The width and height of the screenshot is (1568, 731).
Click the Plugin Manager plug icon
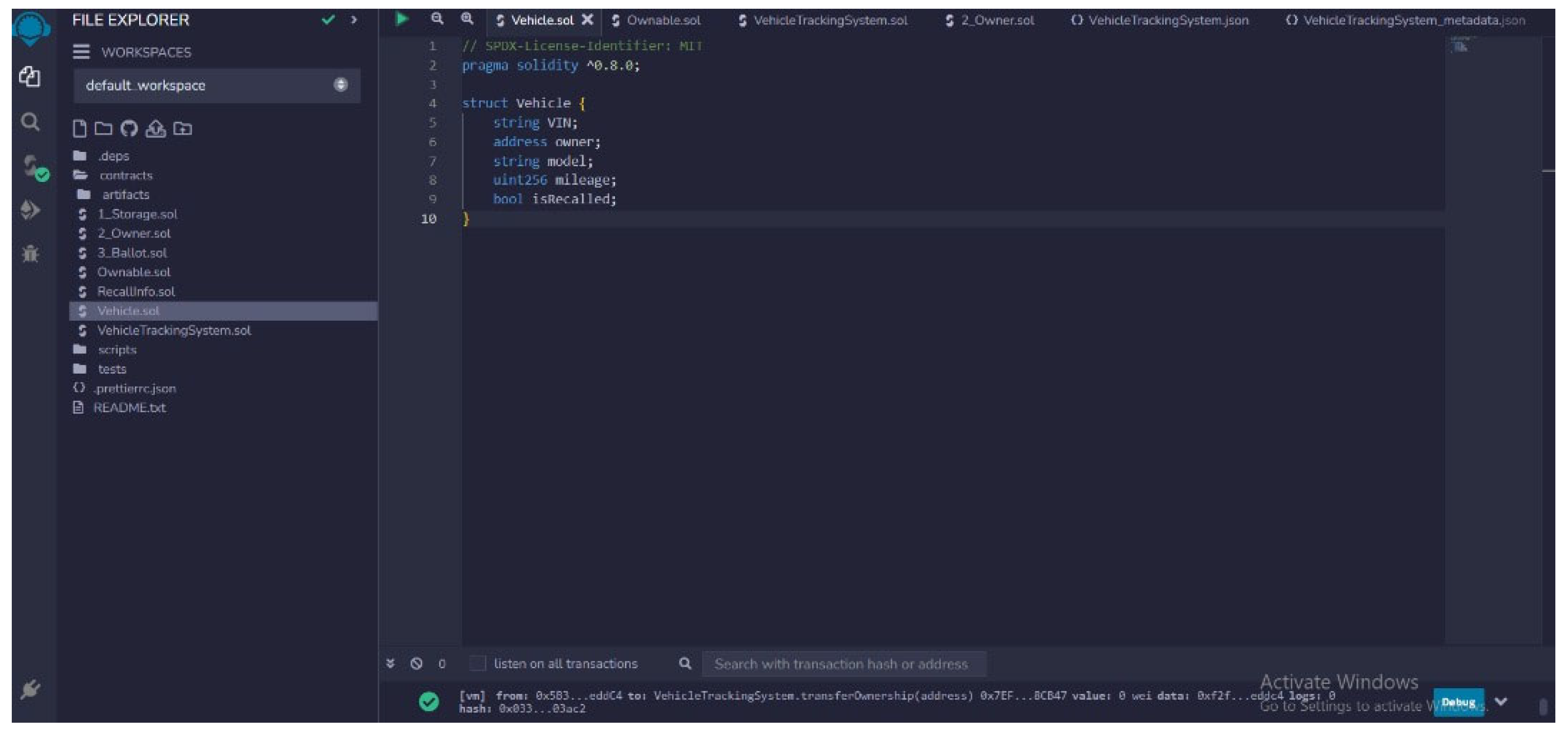tap(31, 689)
